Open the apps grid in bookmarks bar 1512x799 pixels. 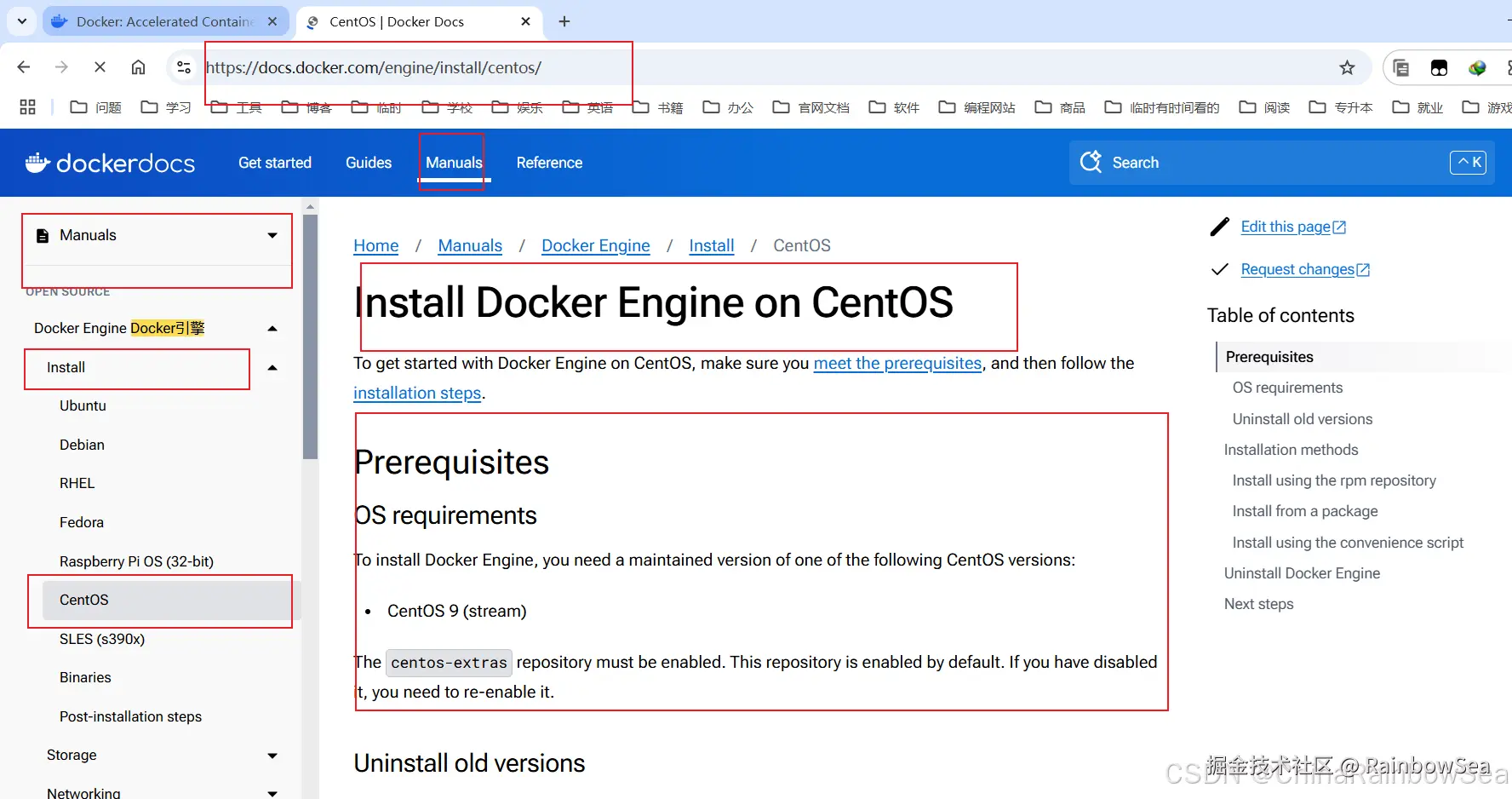tap(27, 107)
